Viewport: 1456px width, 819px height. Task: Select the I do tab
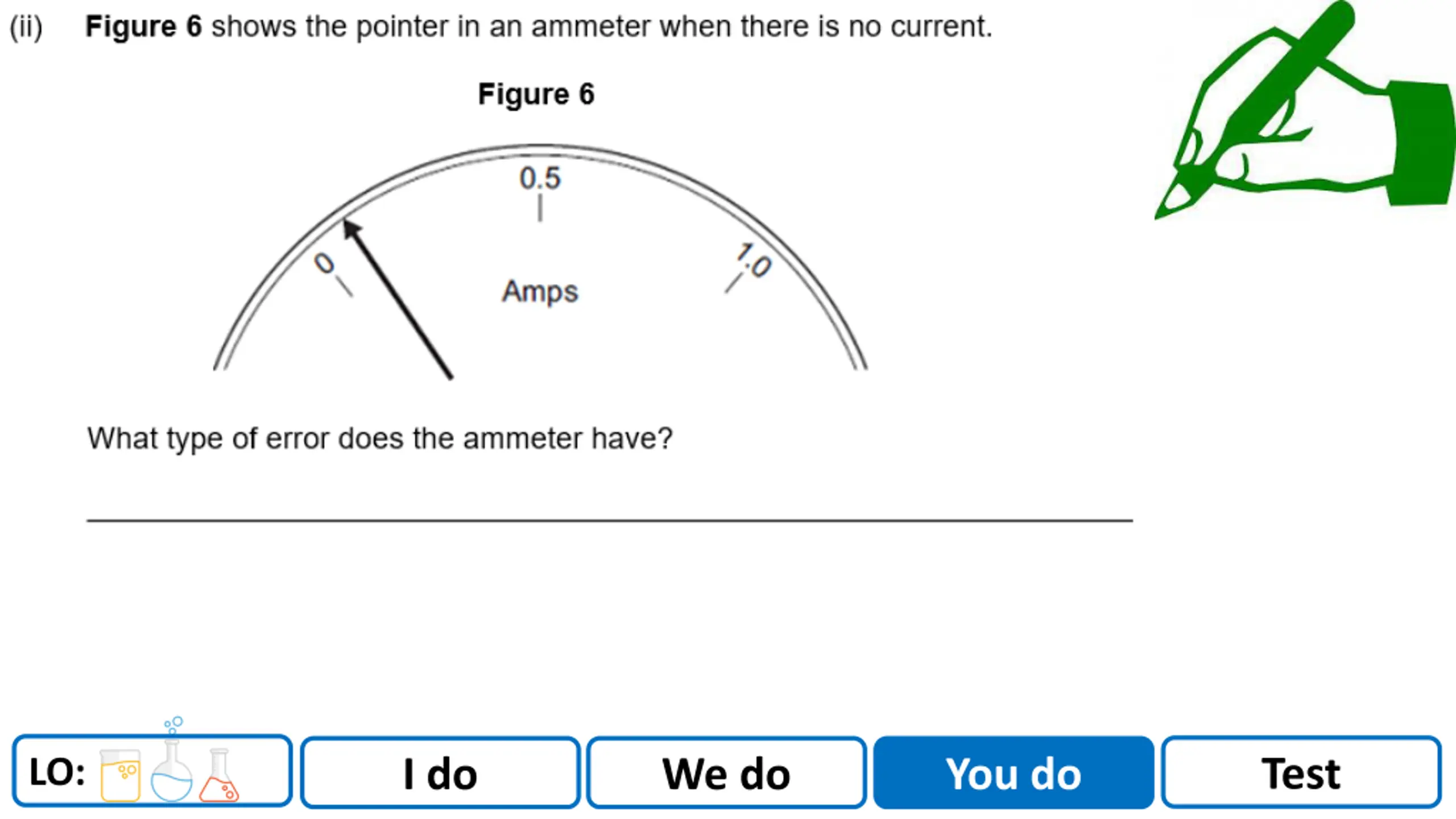440,772
